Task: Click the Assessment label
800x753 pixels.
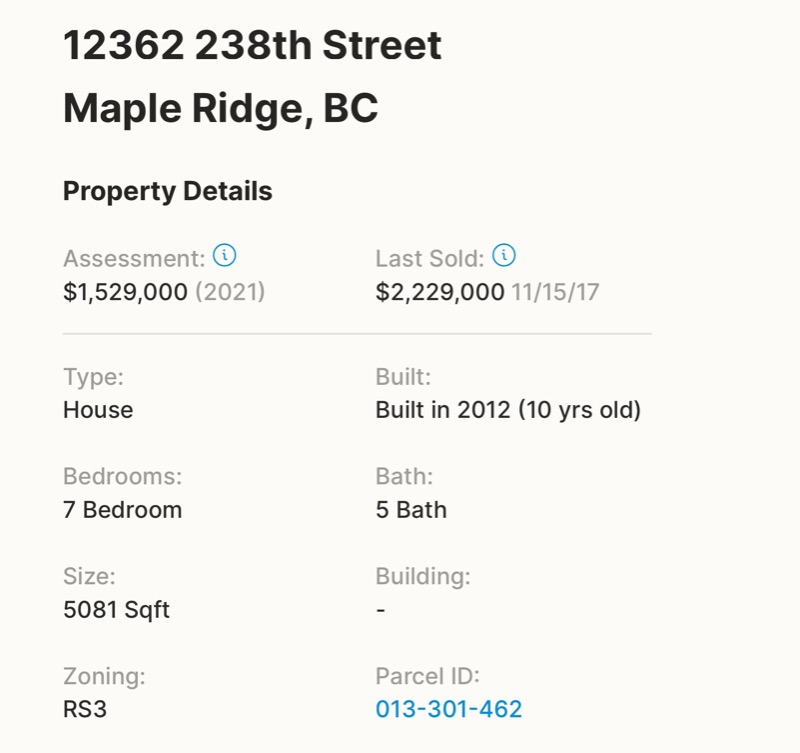Action: click(x=134, y=258)
